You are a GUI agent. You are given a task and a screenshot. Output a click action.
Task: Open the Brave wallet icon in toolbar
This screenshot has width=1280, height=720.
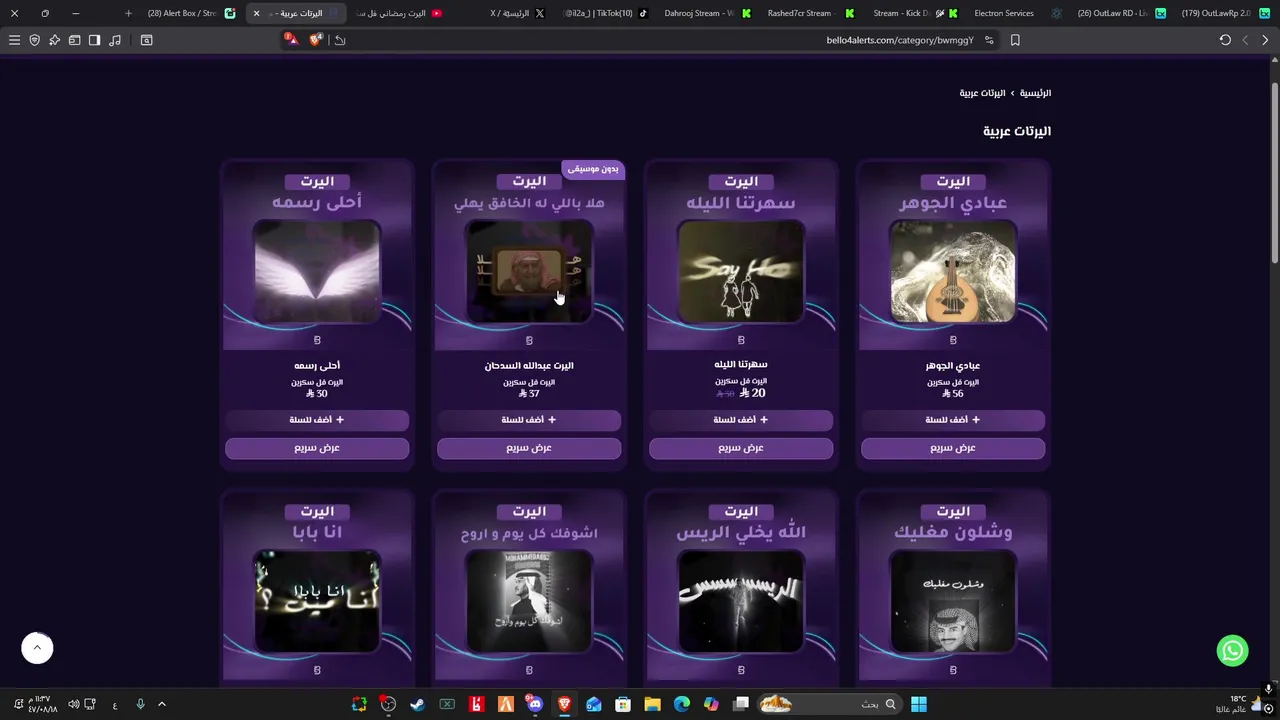click(74, 40)
